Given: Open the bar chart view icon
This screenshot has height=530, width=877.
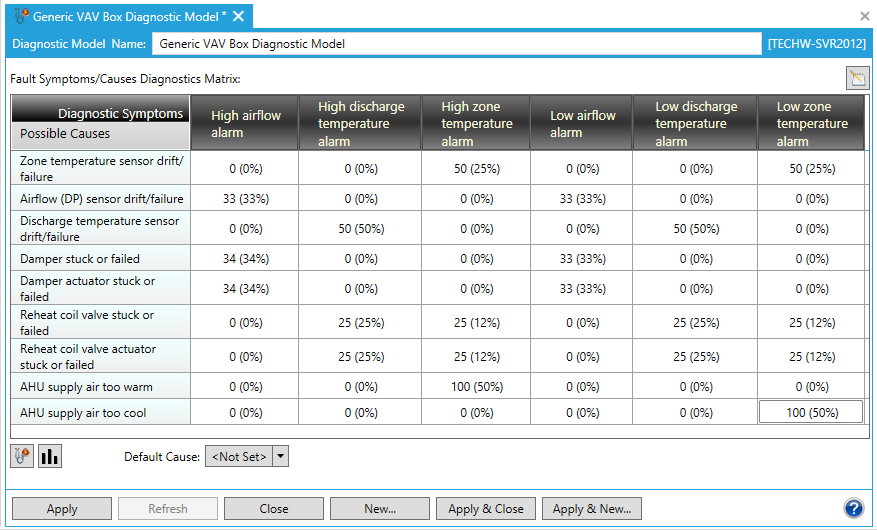Looking at the screenshot, I should coord(50,456).
